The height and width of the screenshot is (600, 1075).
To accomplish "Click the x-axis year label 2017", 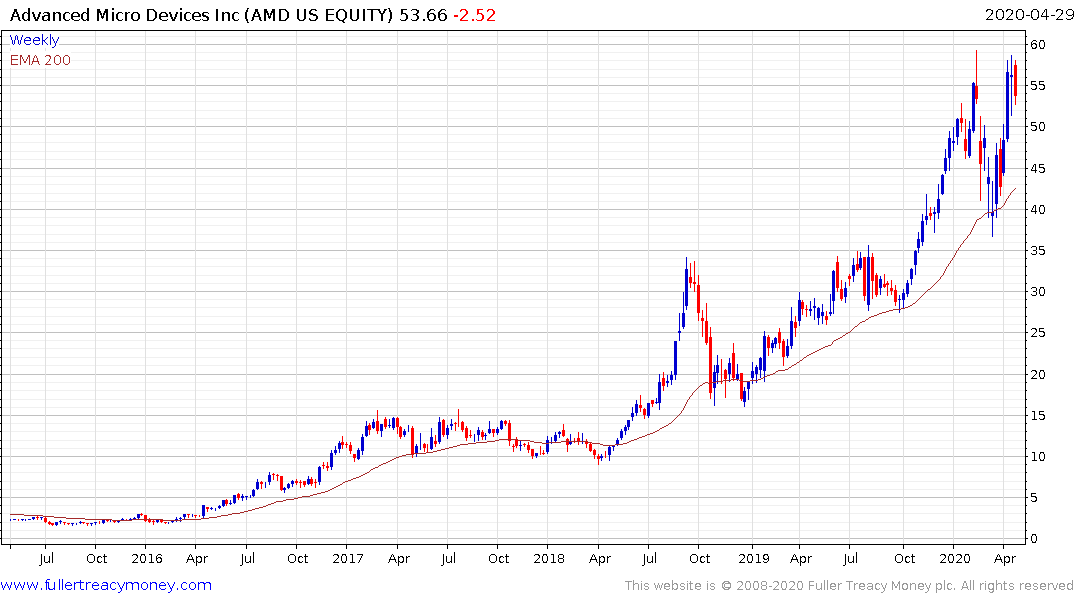I will click(x=348, y=559).
